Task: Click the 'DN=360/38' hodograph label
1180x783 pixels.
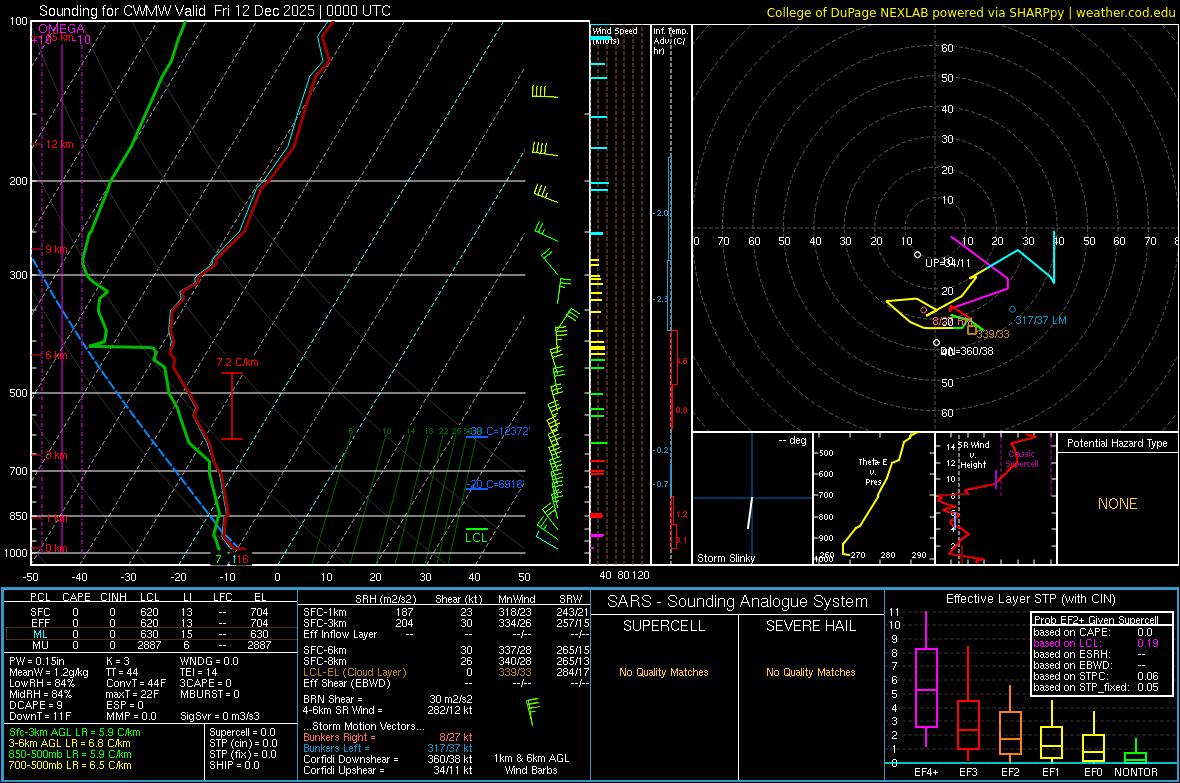Action: point(966,352)
